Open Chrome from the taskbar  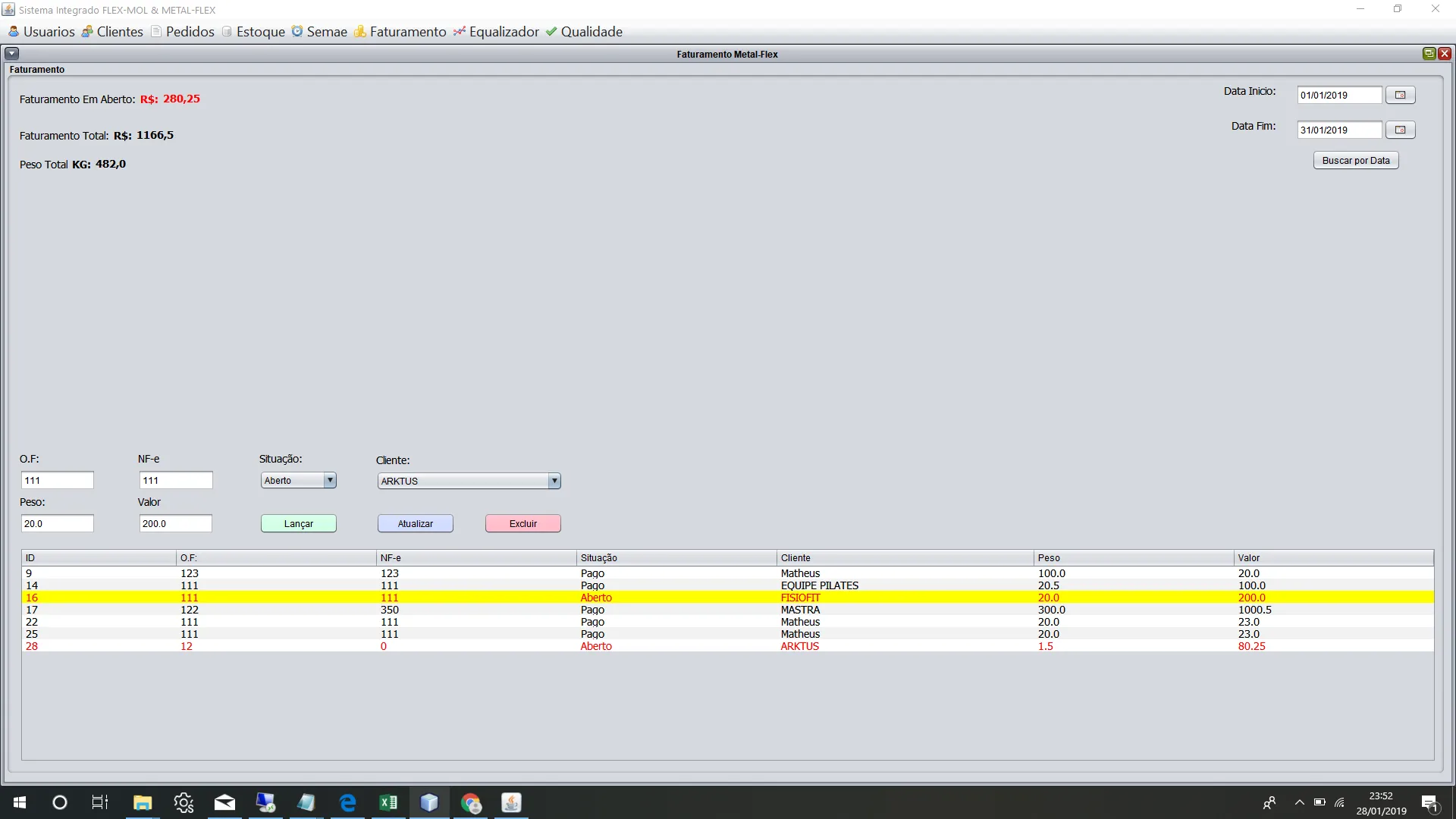471,802
